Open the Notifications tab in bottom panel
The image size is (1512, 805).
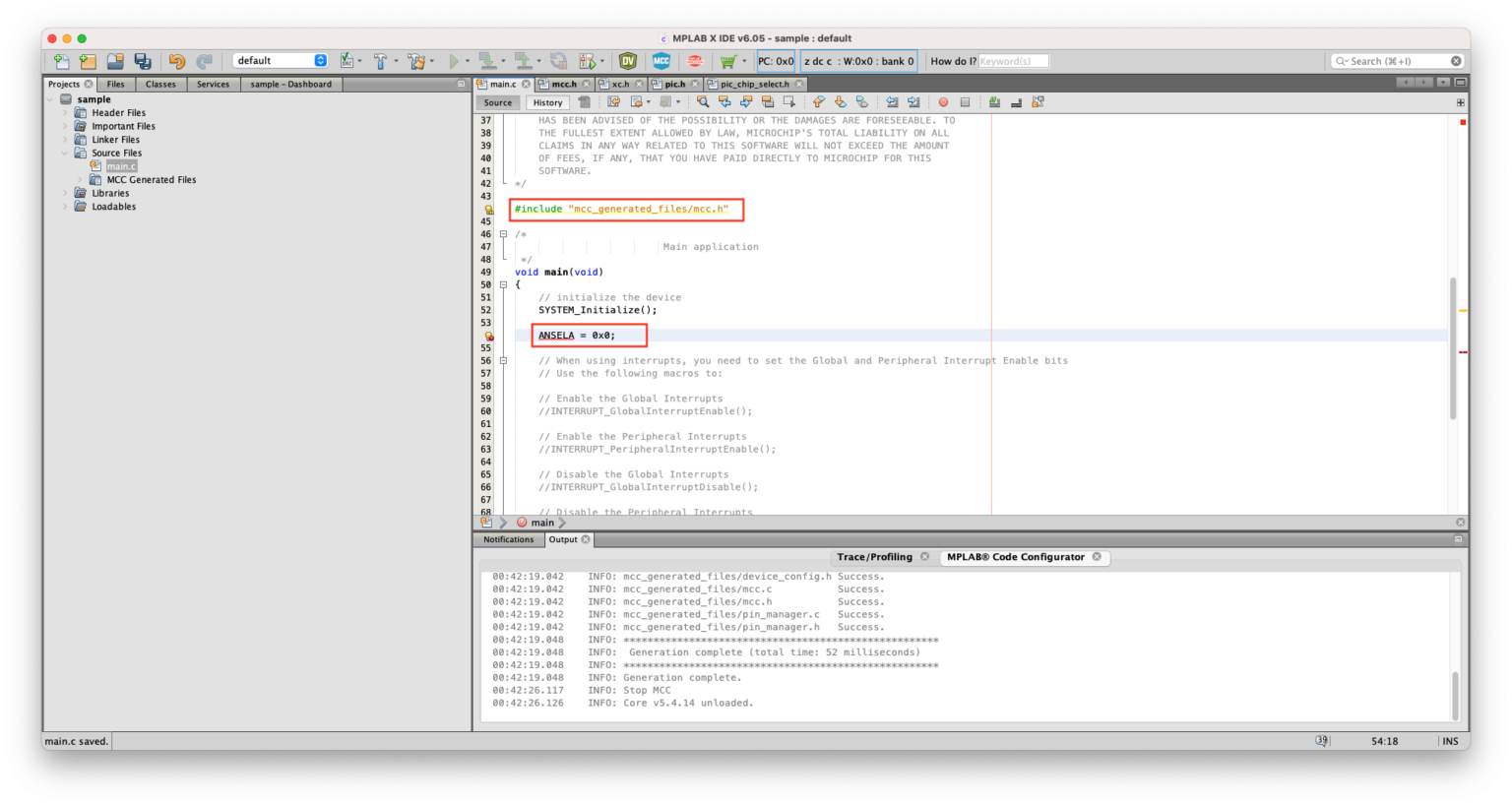click(x=508, y=539)
